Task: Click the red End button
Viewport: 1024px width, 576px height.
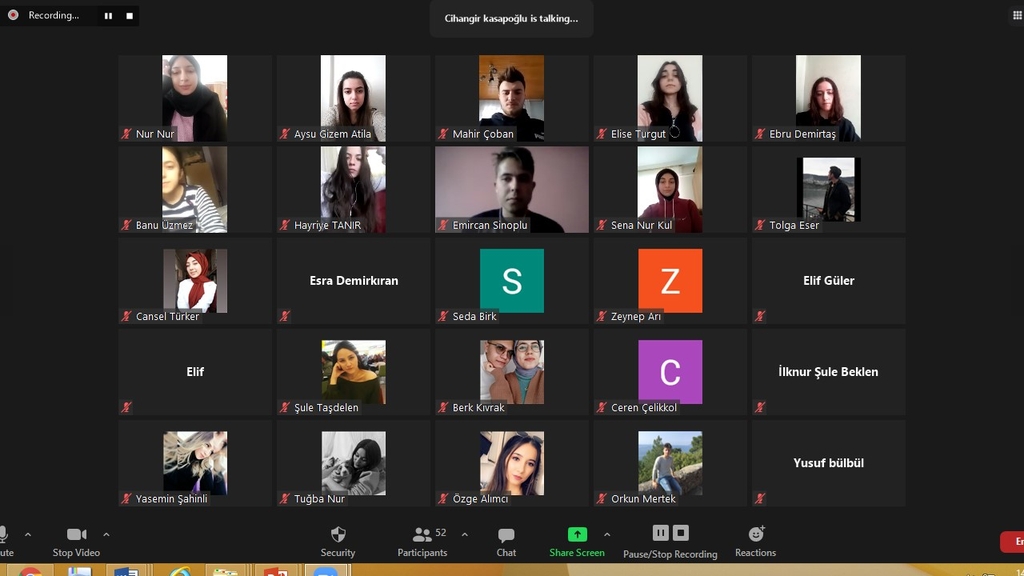Action: (1012, 542)
